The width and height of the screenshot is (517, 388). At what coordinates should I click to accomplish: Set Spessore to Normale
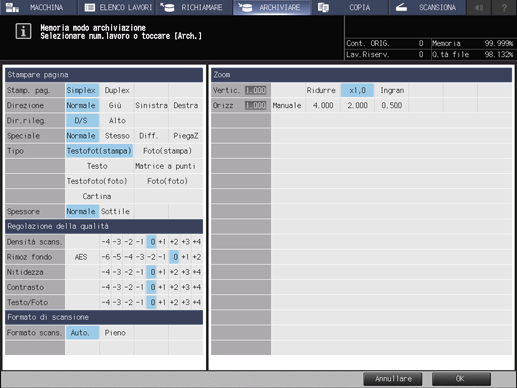click(82, 211)
